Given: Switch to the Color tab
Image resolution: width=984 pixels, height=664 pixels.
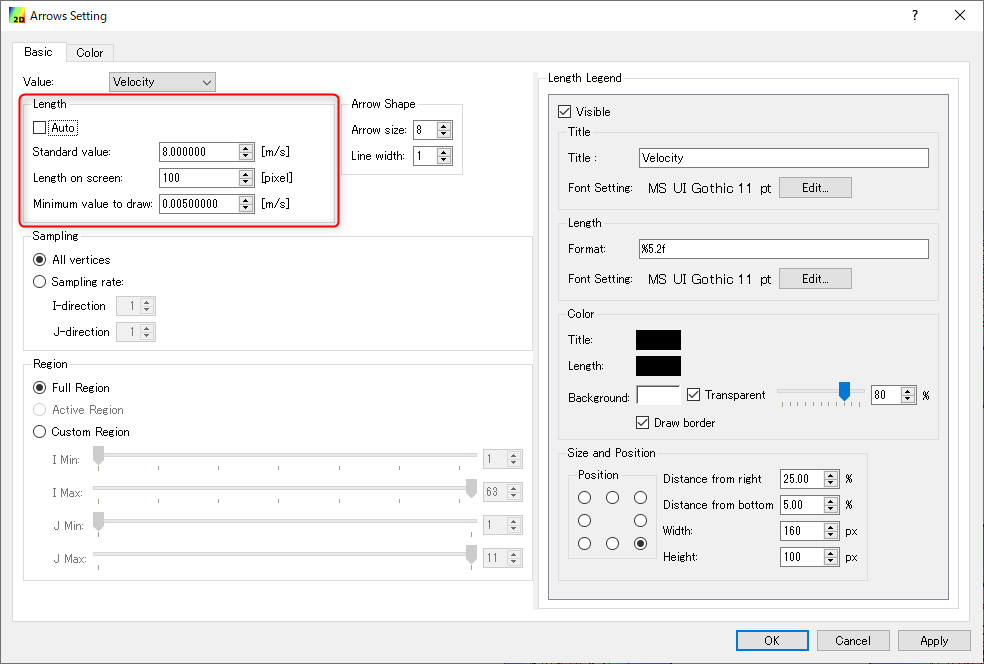Looking at the screenshot, I should tap(89, 53).
